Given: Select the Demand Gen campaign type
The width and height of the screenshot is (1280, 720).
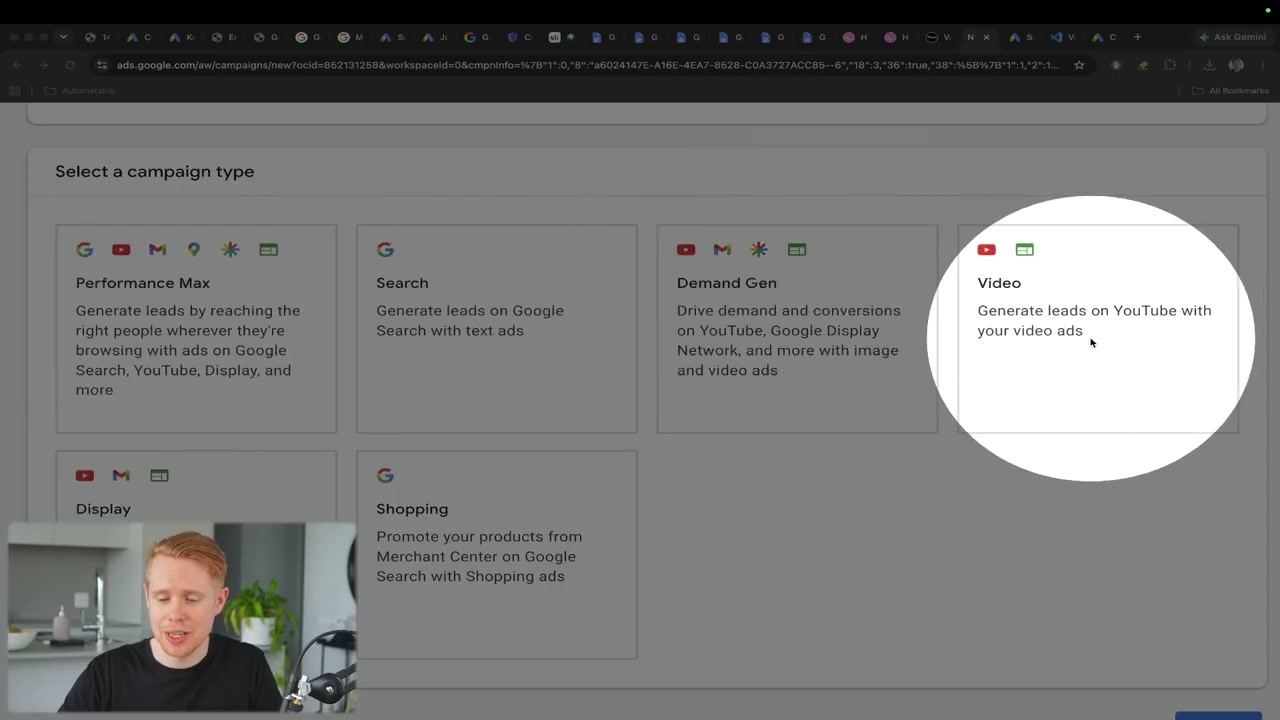Looking at the screenshot, I should point(797,329).
